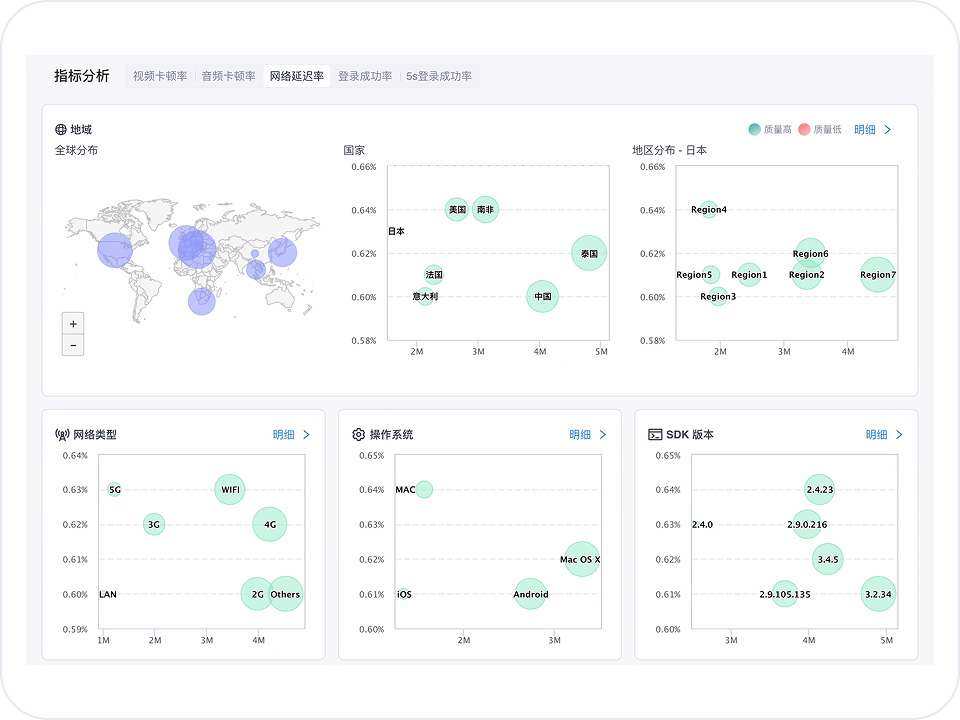Open the 登录成功率 tab
This screenshot has width=960, height=720.
pos(365,76)
